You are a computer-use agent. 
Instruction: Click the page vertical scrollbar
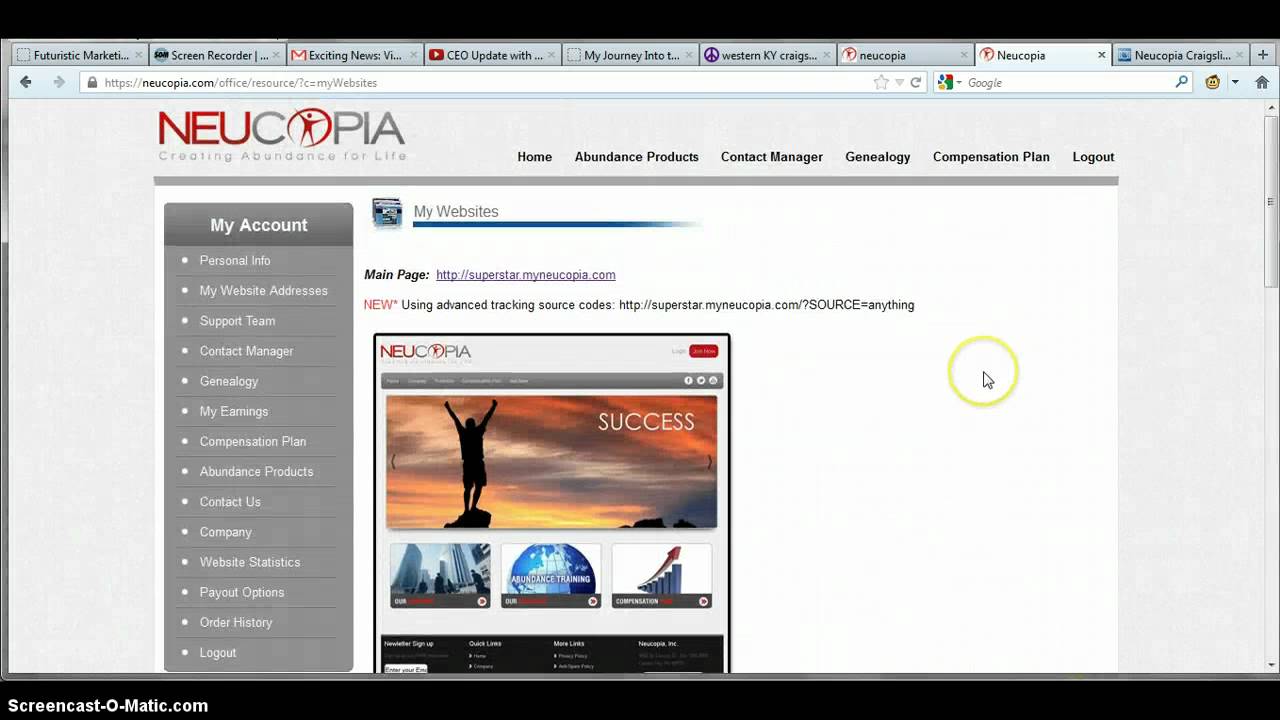1271,200
